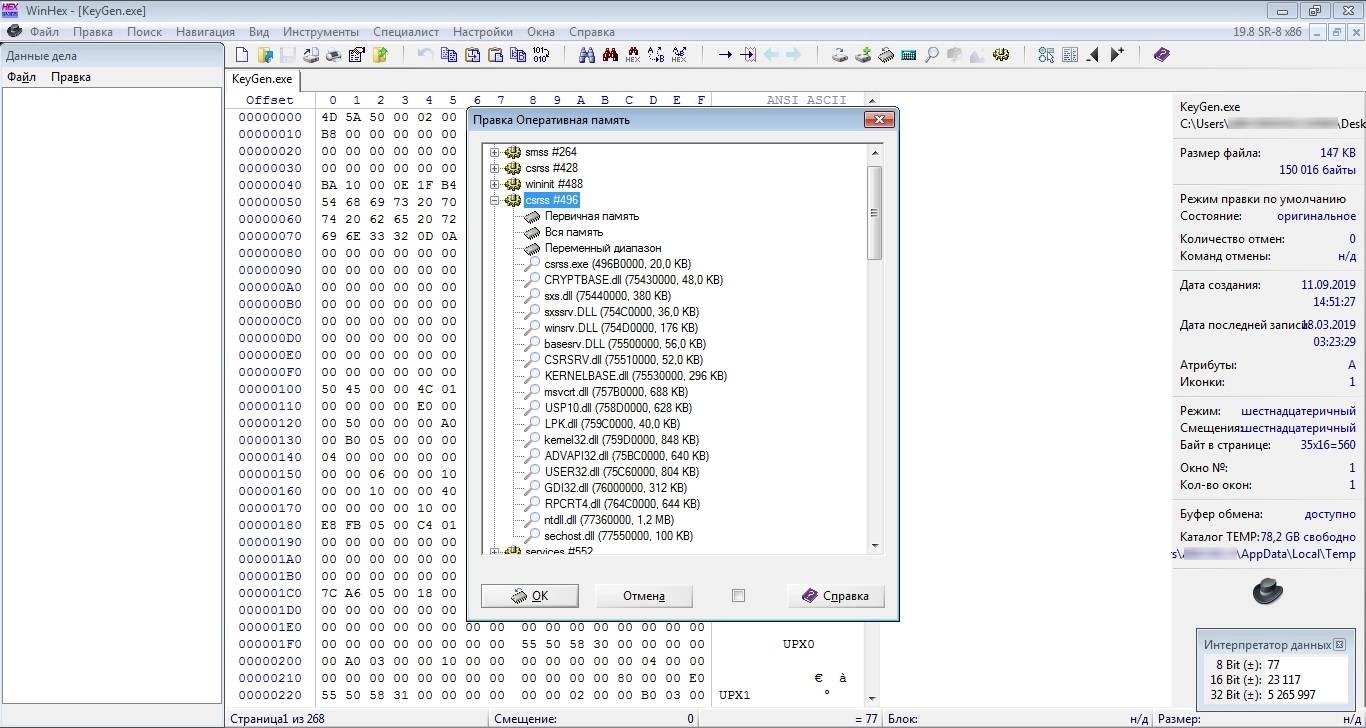Select sechost.dll module entry
1366x728 pixels.
(618, 536)
